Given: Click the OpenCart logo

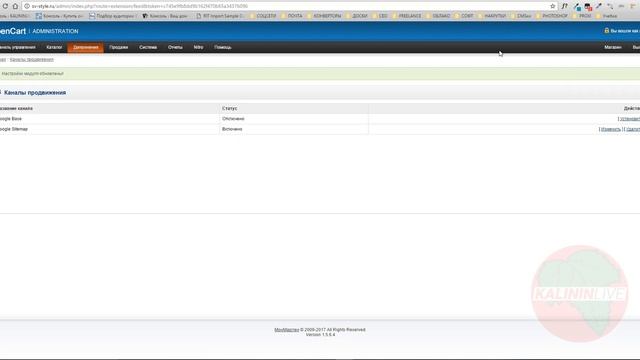Looking at the screenshot, I should click(x=13, y=31).
